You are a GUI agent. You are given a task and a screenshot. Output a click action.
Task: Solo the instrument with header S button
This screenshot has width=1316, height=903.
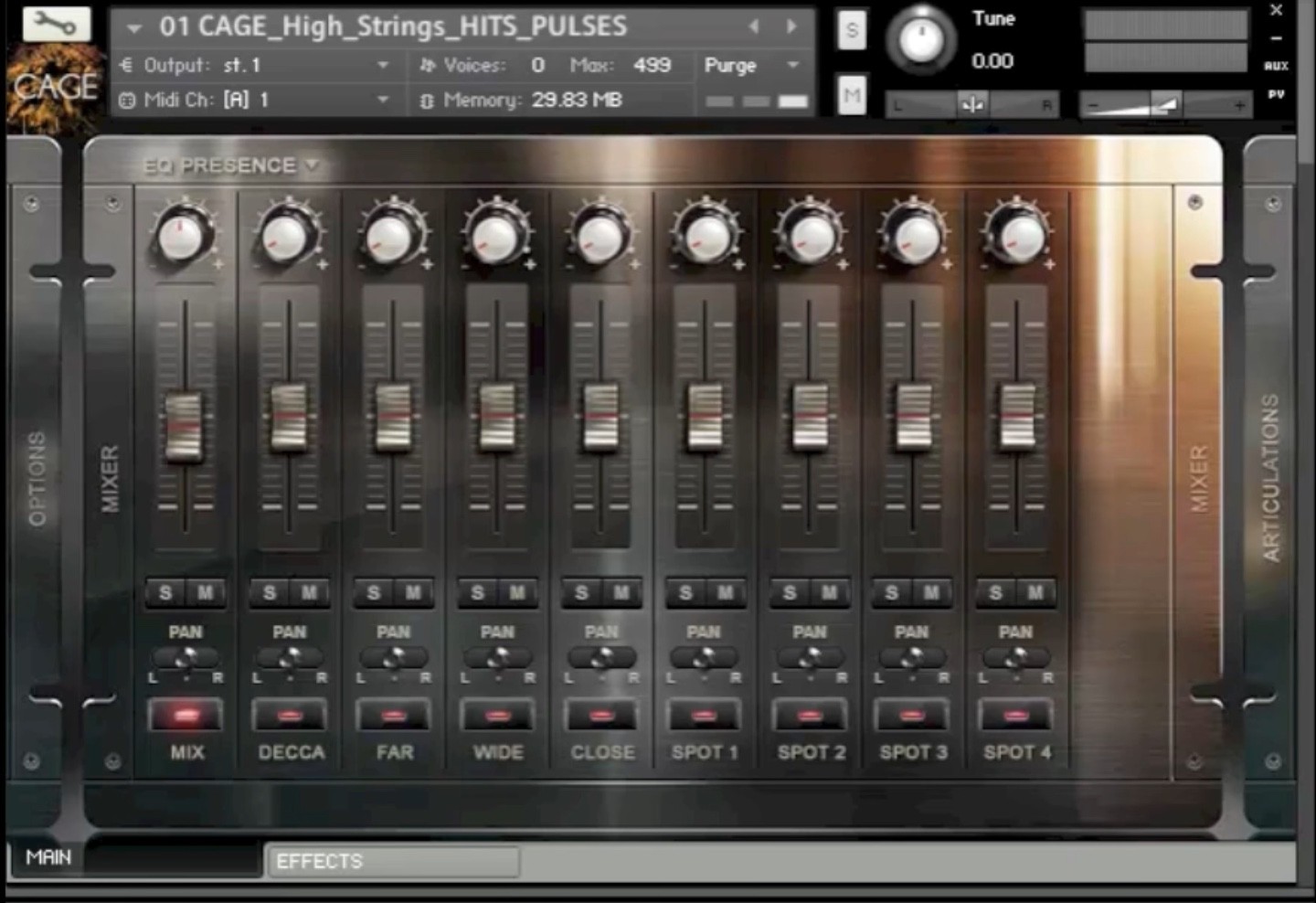pos(852,31)
